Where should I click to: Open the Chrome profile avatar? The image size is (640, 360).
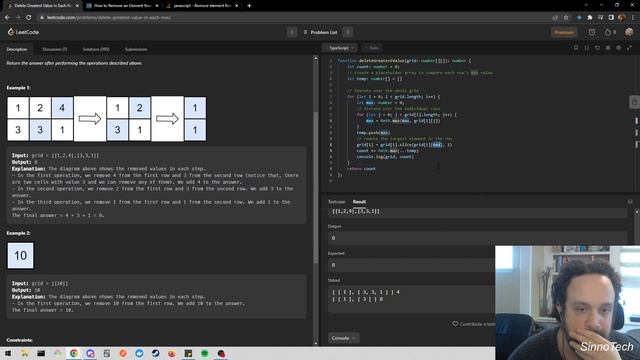click(x=622, y=18)
